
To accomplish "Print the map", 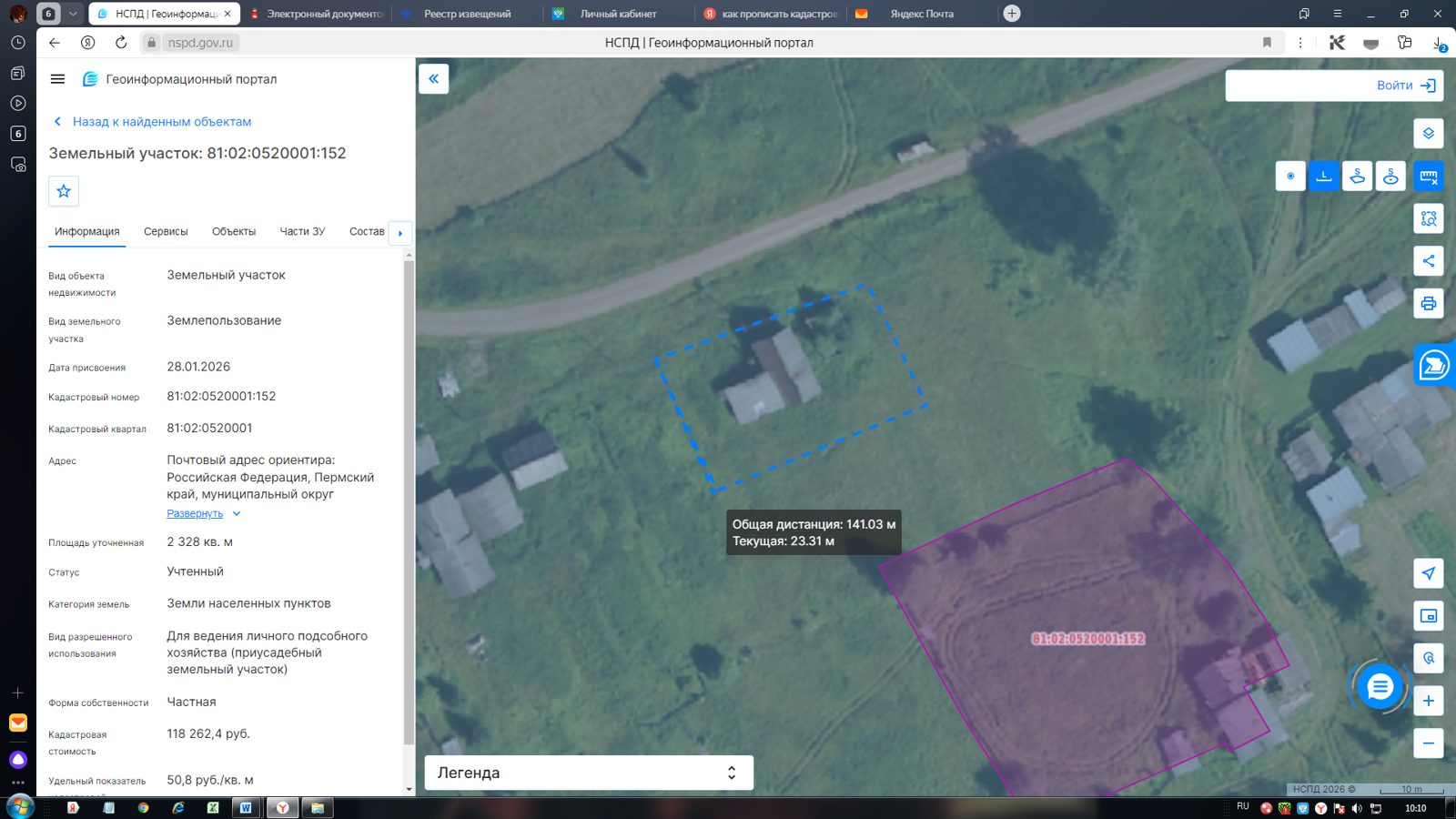I will (x=1428, y=303).
